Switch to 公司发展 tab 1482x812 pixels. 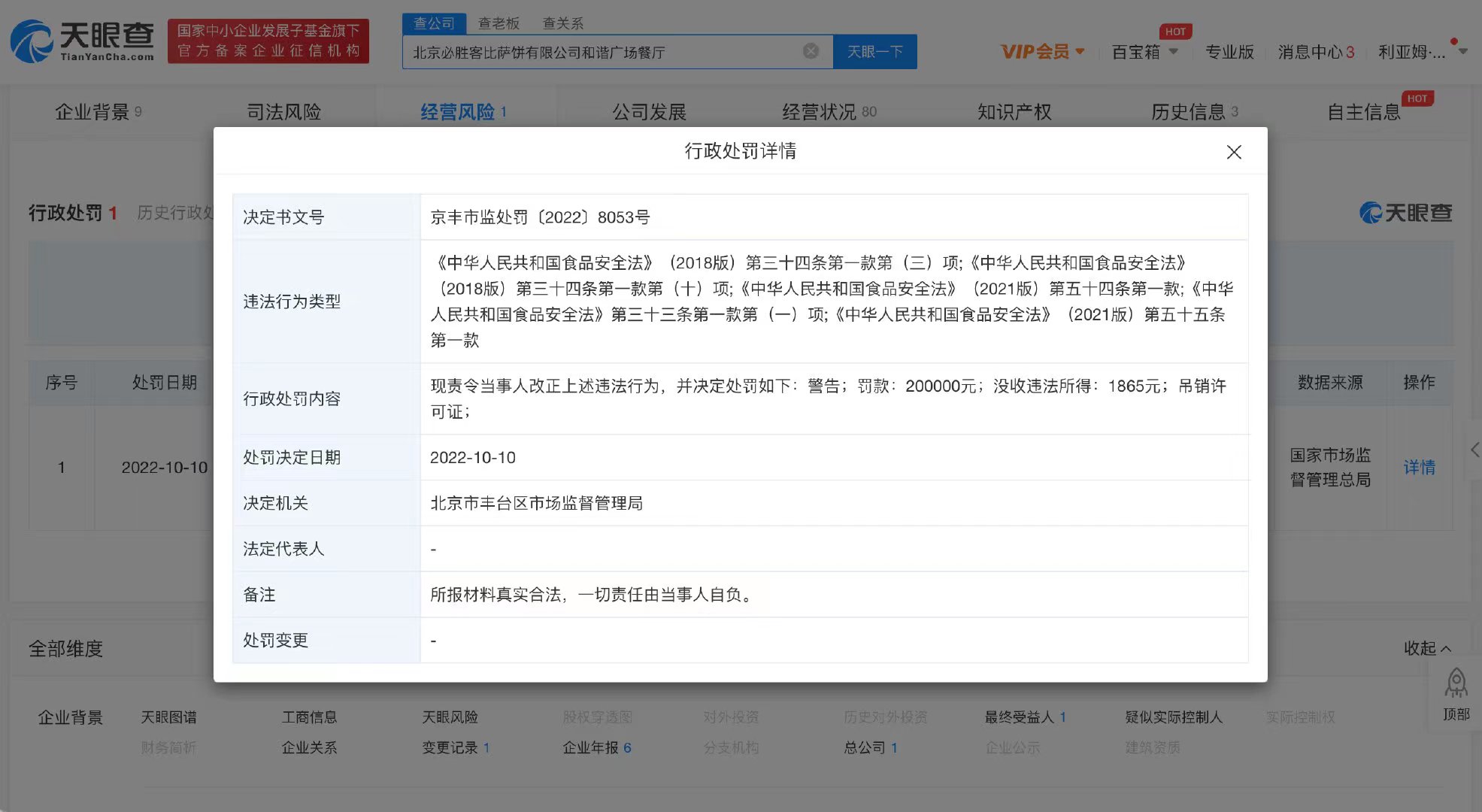point(649,112)
